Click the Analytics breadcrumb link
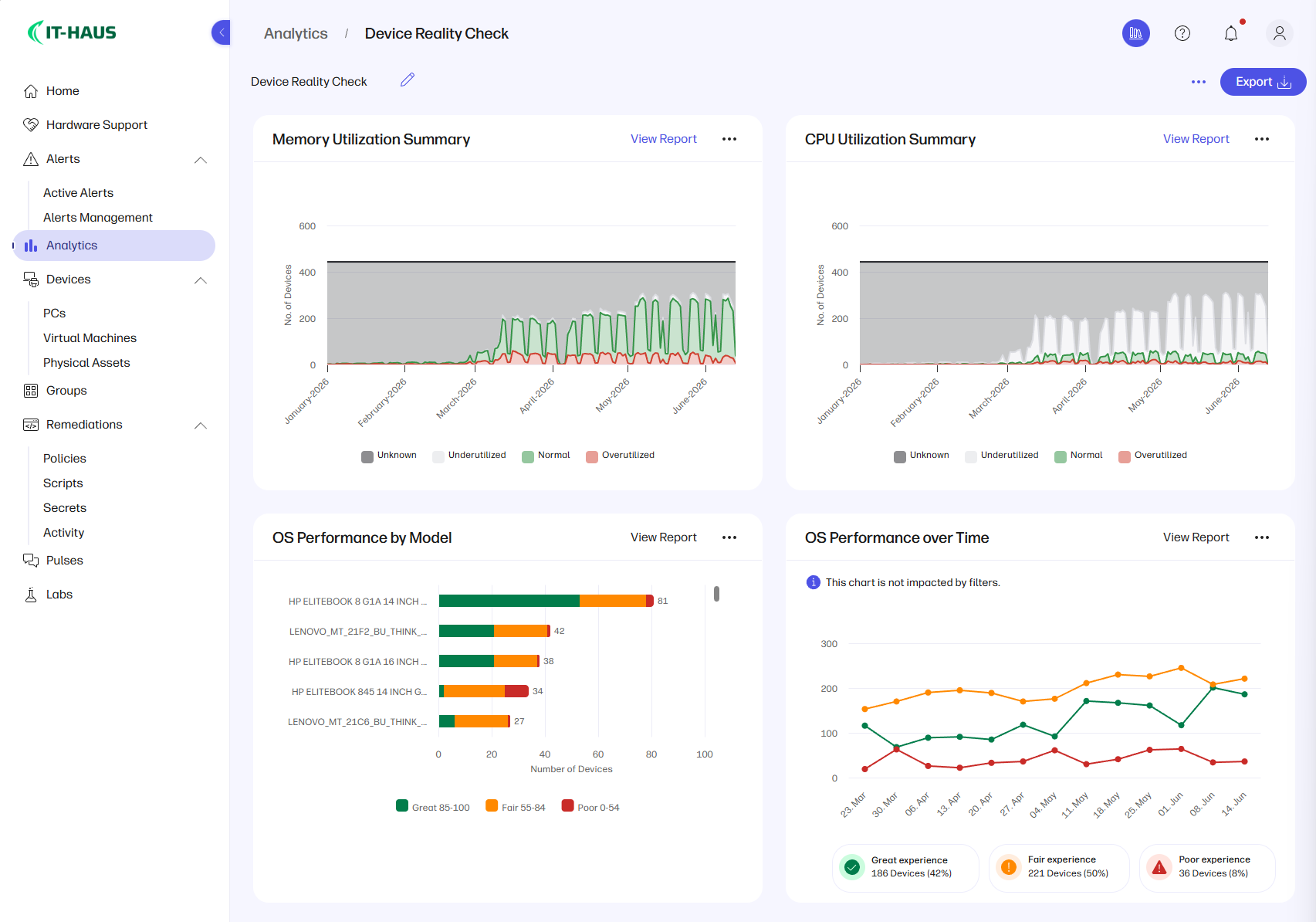1316x922 pixels. tap(296, 33)
